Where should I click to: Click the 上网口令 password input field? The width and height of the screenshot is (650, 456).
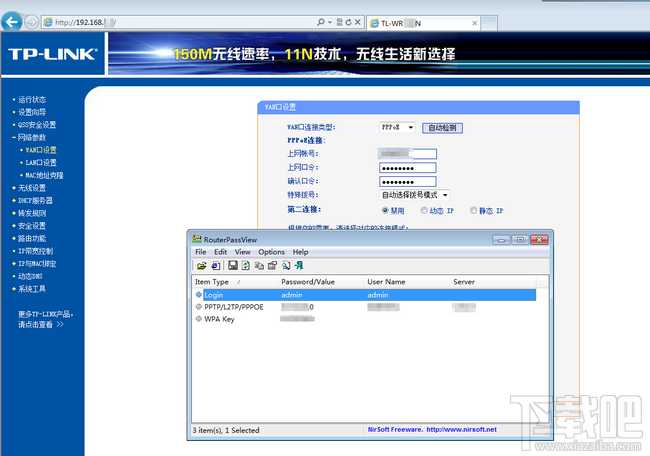[x=407, y=168]
